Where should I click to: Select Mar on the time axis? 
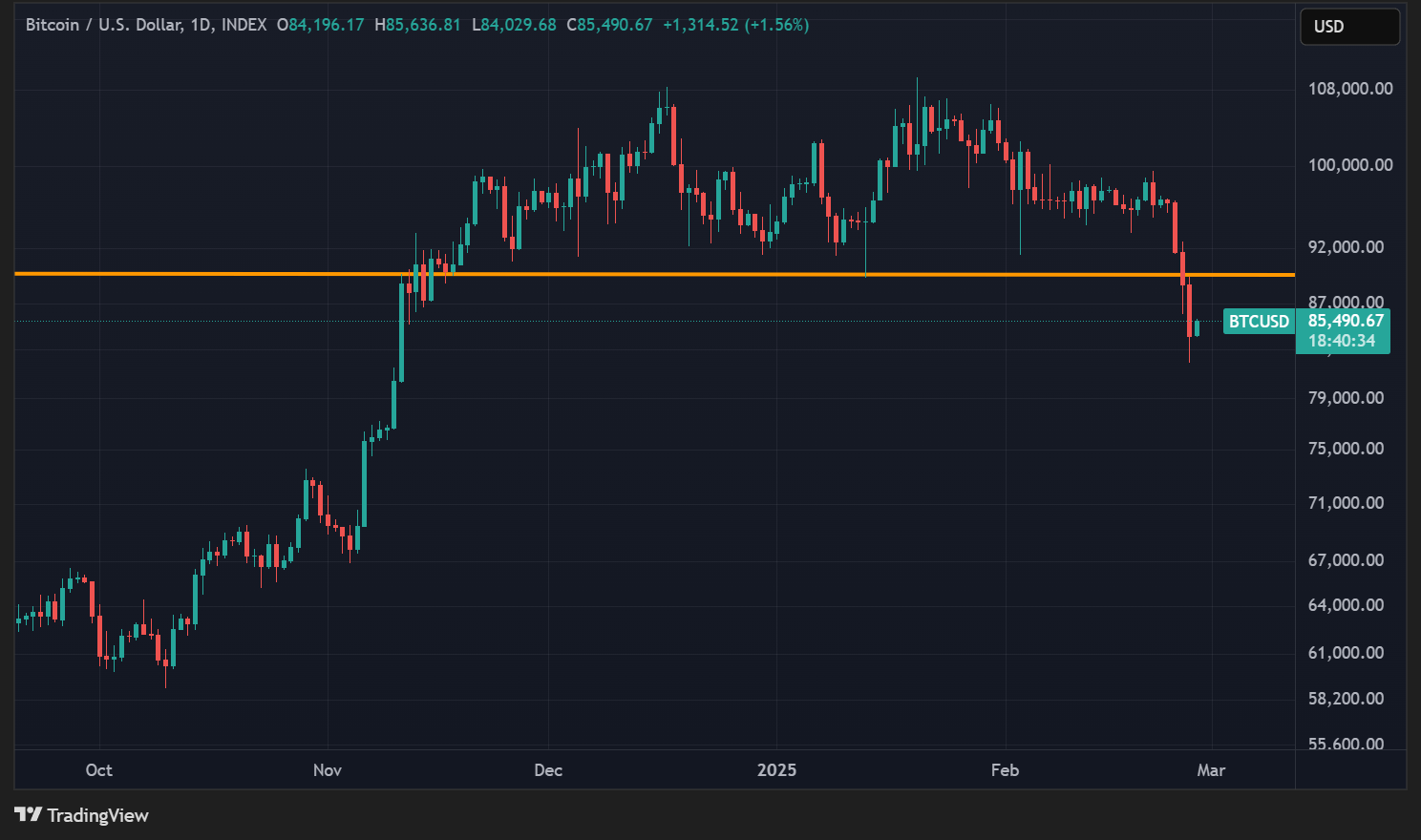pos(1211,770)
